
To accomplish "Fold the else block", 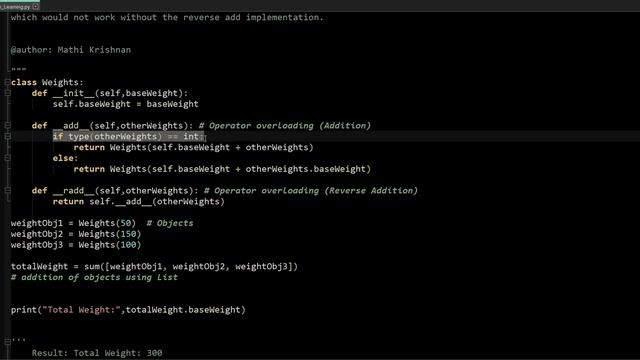I will click(x=8, y=158).
